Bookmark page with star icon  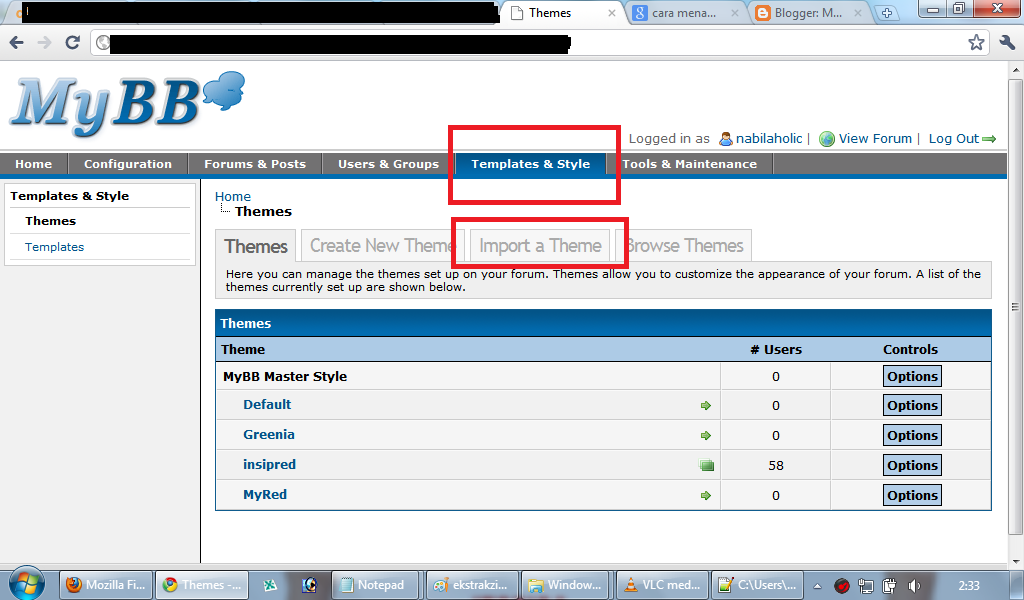[976, 43]
